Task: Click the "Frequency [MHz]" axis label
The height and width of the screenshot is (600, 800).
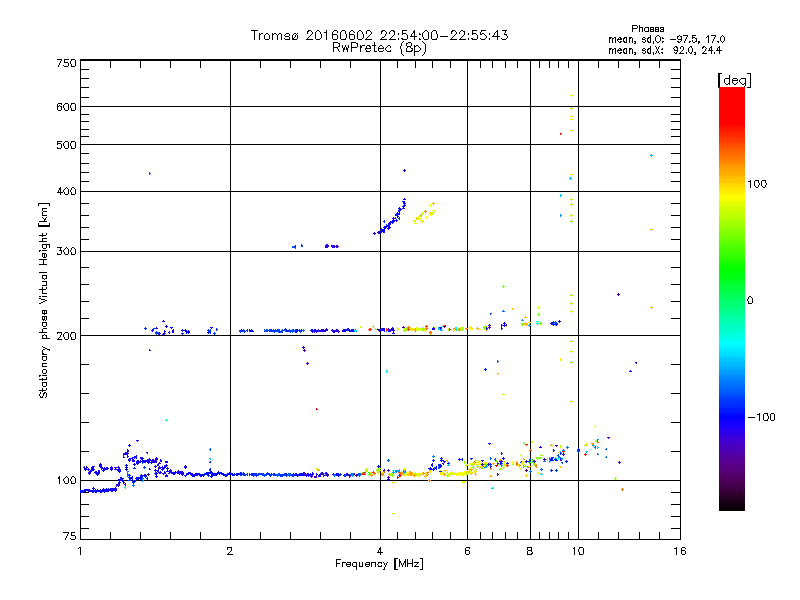Action: (379, 564)
